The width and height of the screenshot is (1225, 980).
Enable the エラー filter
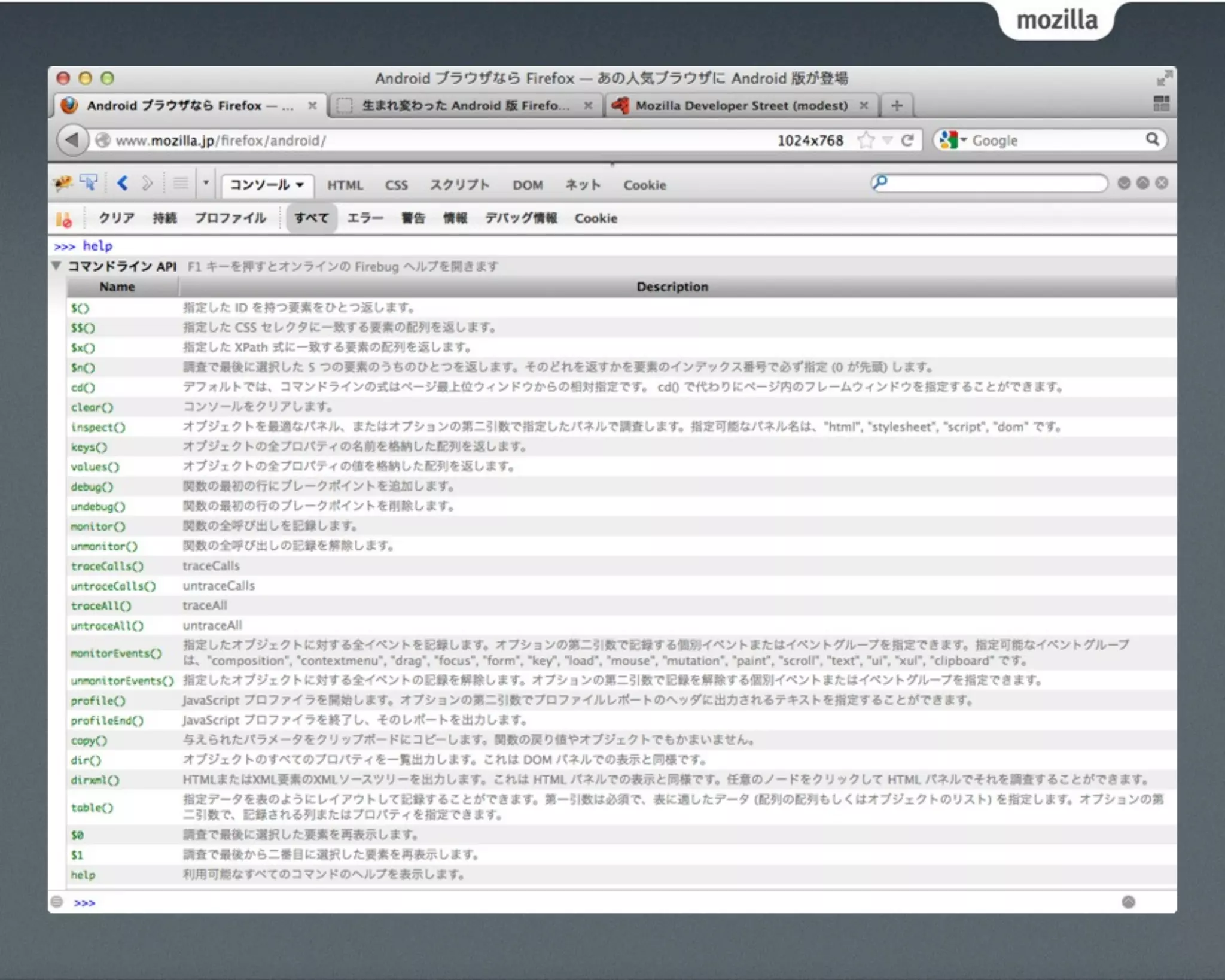[x=365, y=218]
